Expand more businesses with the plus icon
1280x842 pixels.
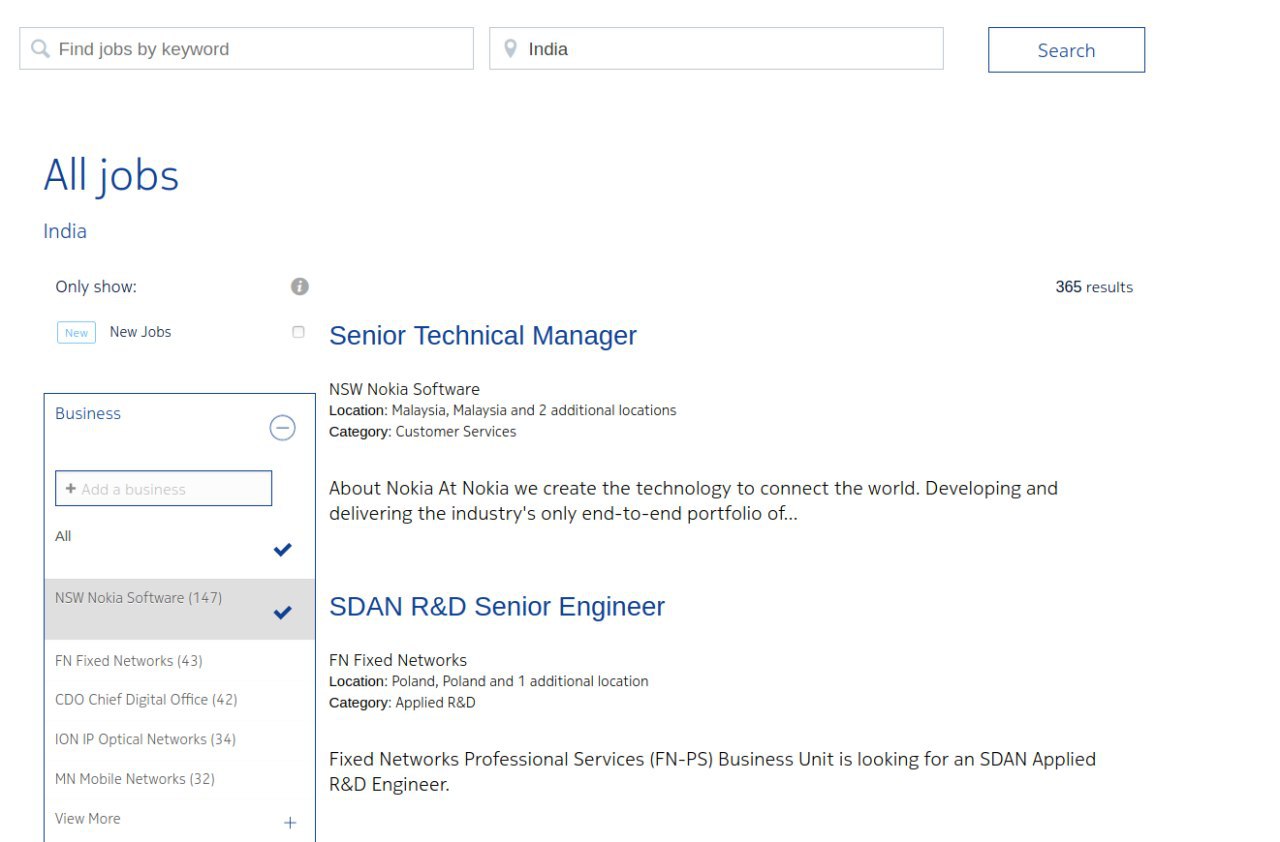pyautogui.click(x=290, y=823)
